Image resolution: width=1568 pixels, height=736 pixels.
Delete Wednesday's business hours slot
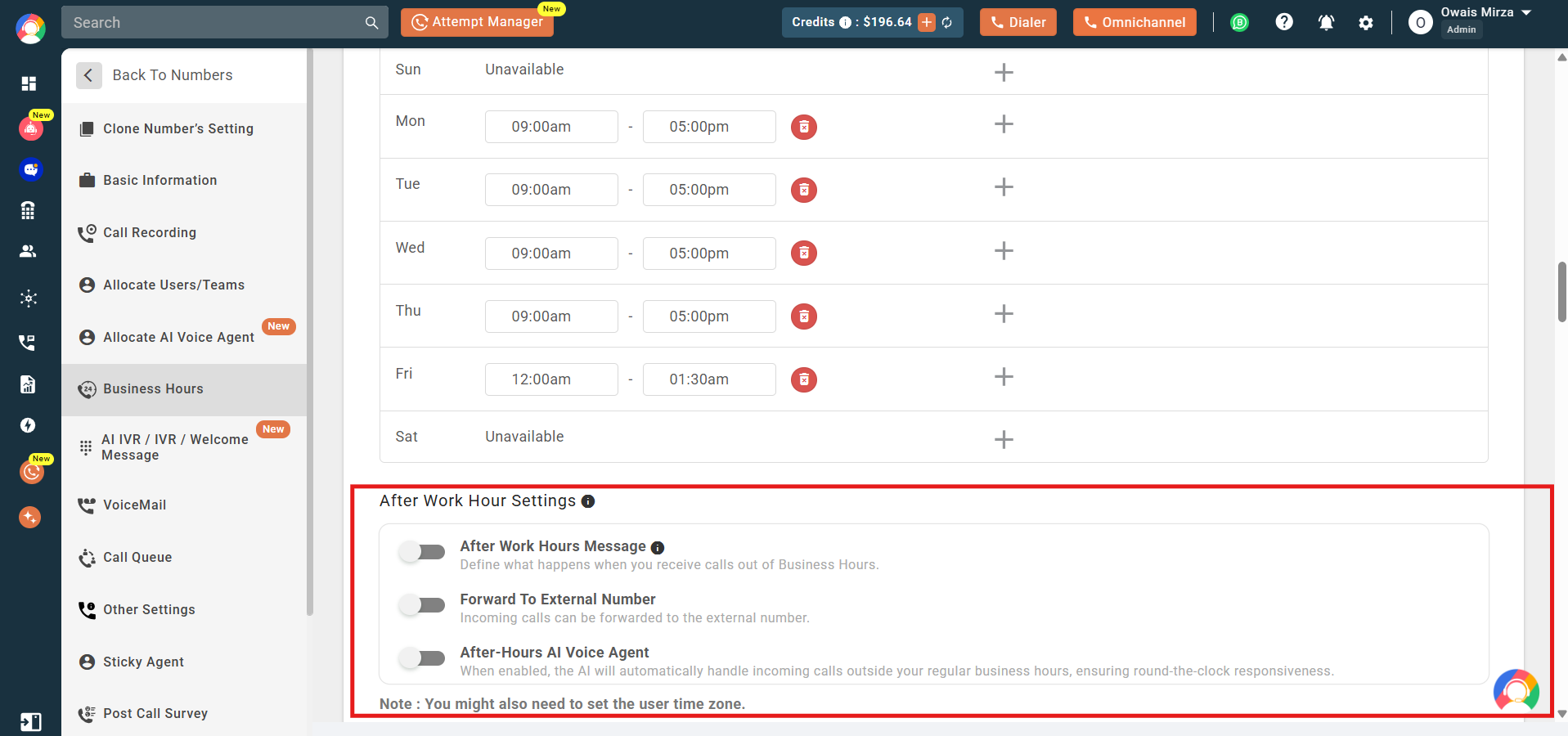point(804,253)
